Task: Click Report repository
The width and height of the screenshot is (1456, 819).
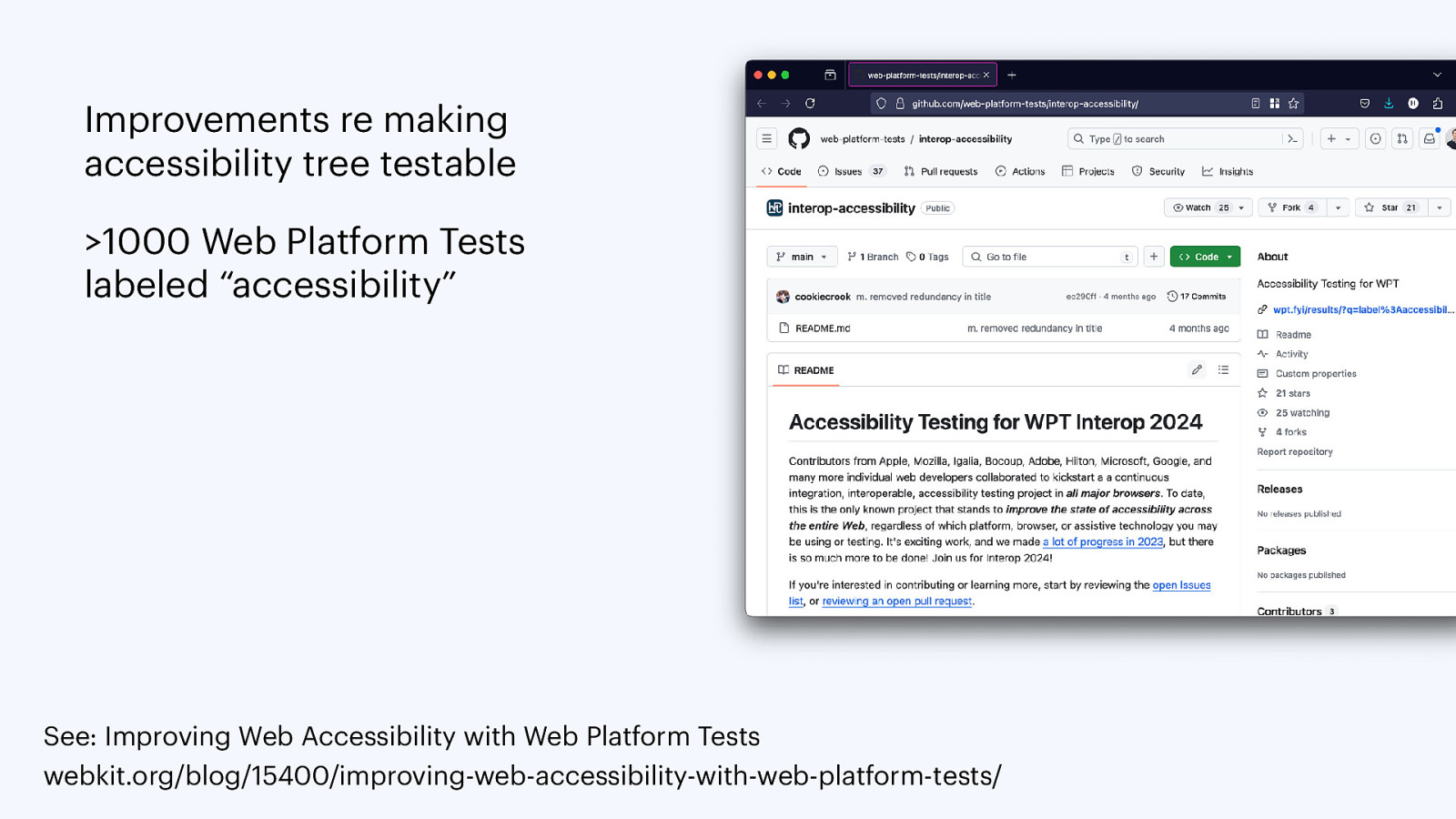Action: 1295,452
